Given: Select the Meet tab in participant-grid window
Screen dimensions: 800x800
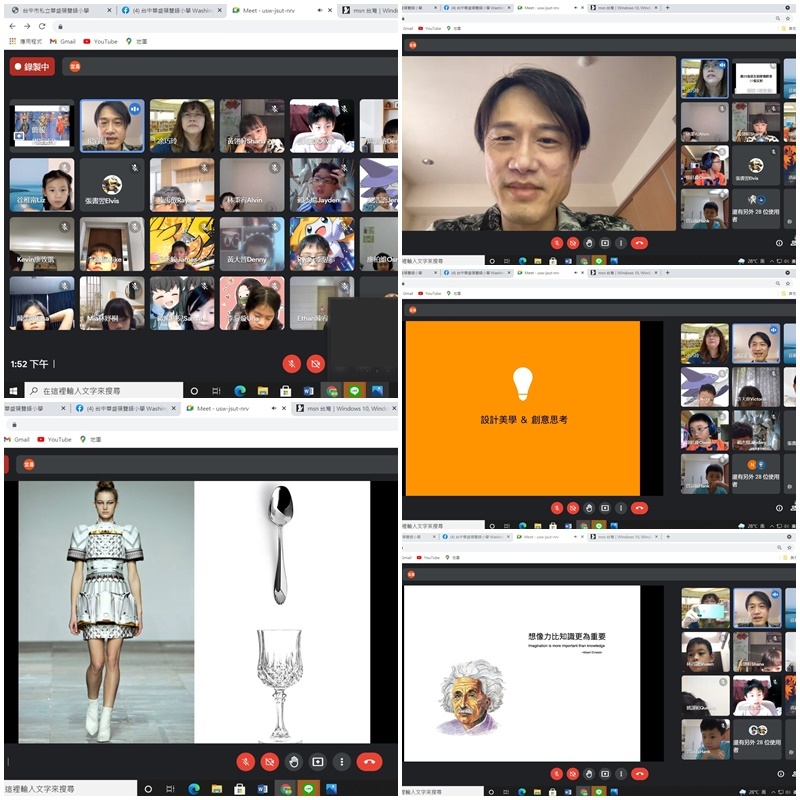Looking at the screenshot, I should (281, 10).
